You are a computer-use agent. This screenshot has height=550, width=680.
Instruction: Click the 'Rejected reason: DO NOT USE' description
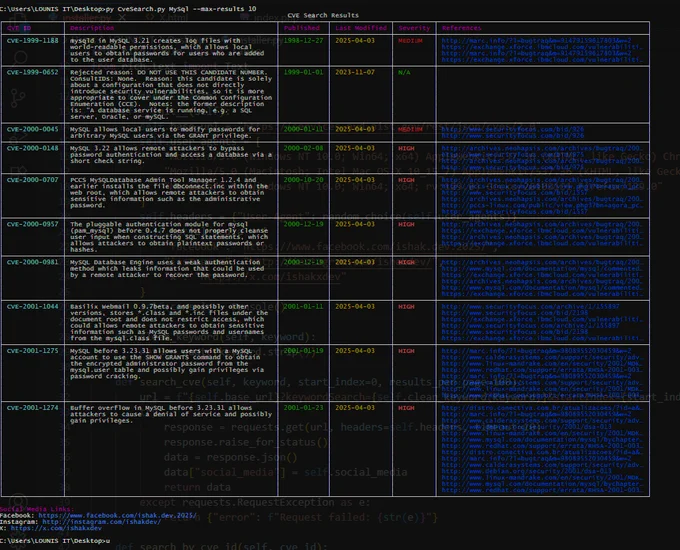coord(171,94)
